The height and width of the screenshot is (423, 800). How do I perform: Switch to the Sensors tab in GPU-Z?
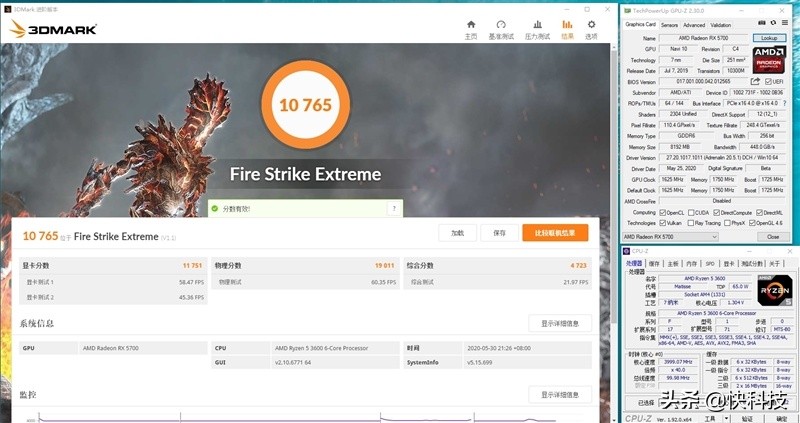coord(669,25)
